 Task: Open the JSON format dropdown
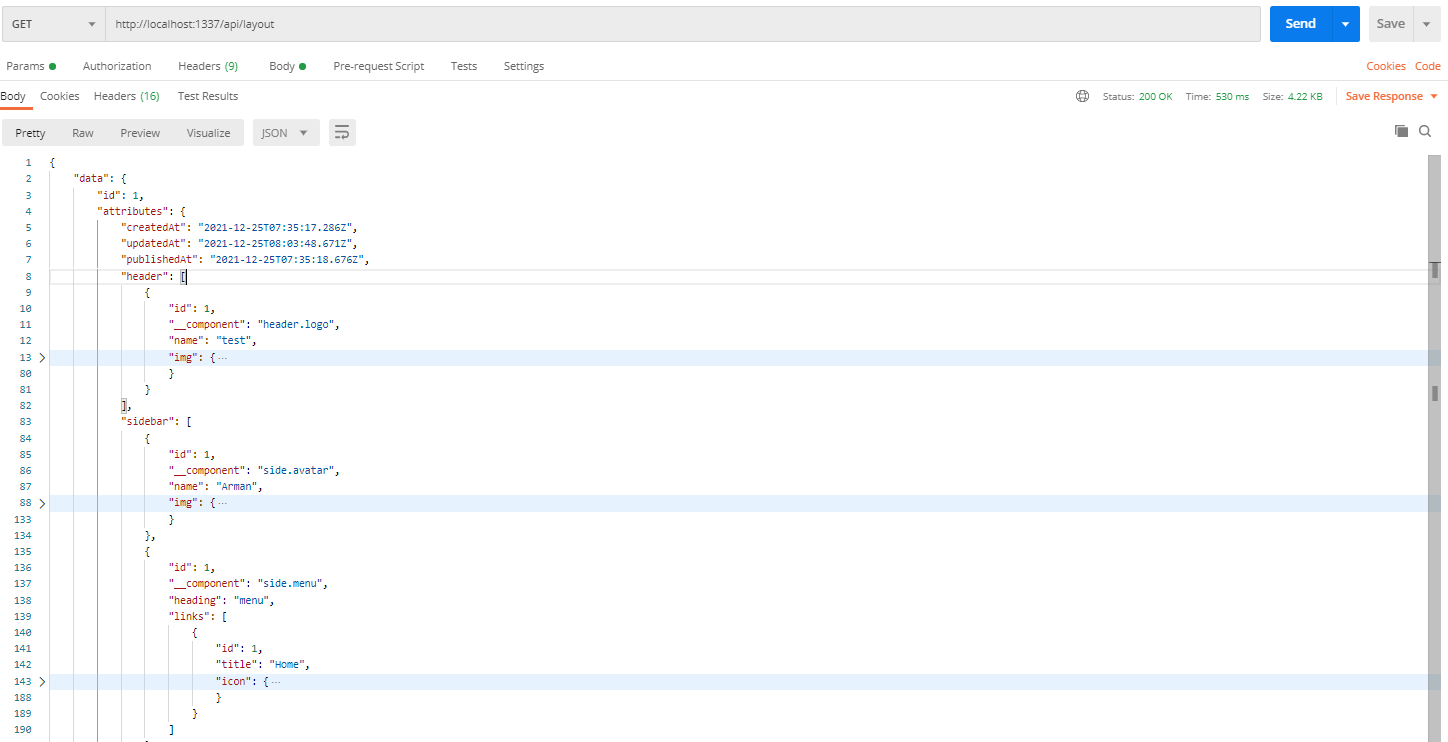coord(285,131)
